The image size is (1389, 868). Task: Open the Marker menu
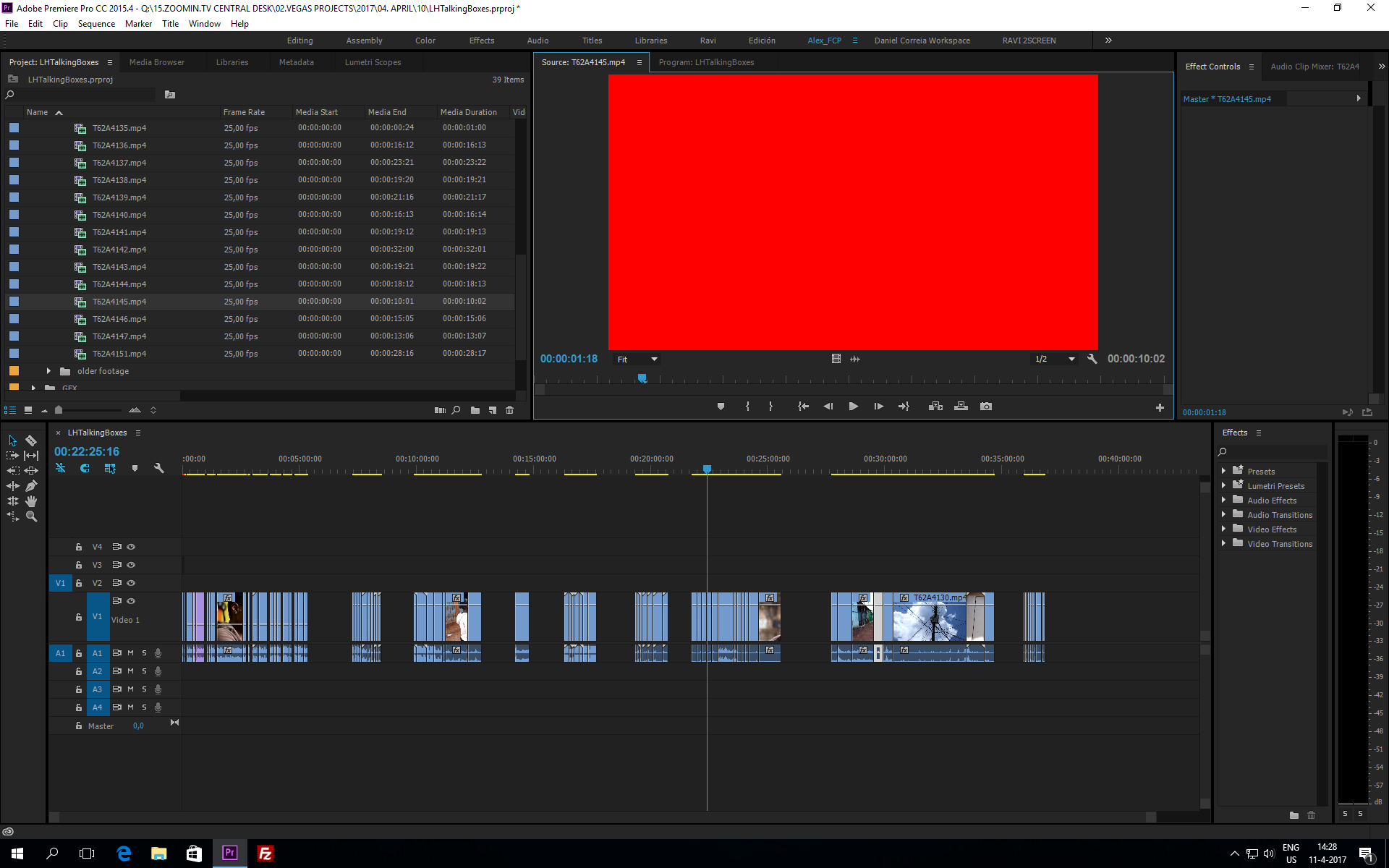tap(138, 24)
